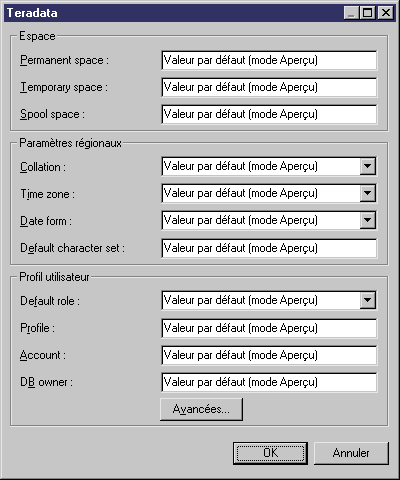Click the Teradata title bar
This screenshot has width=400, height=480.
[173, 13]
